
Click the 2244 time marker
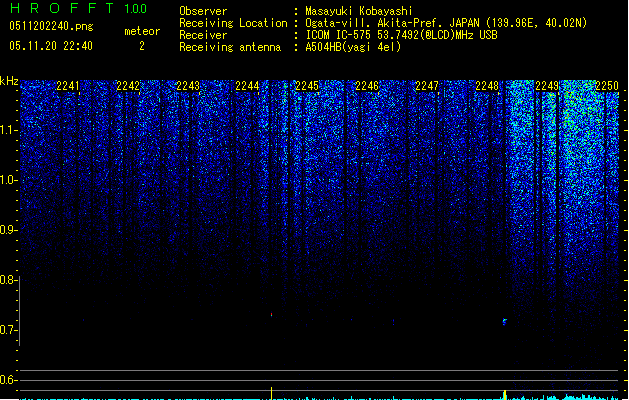(247, 85)
